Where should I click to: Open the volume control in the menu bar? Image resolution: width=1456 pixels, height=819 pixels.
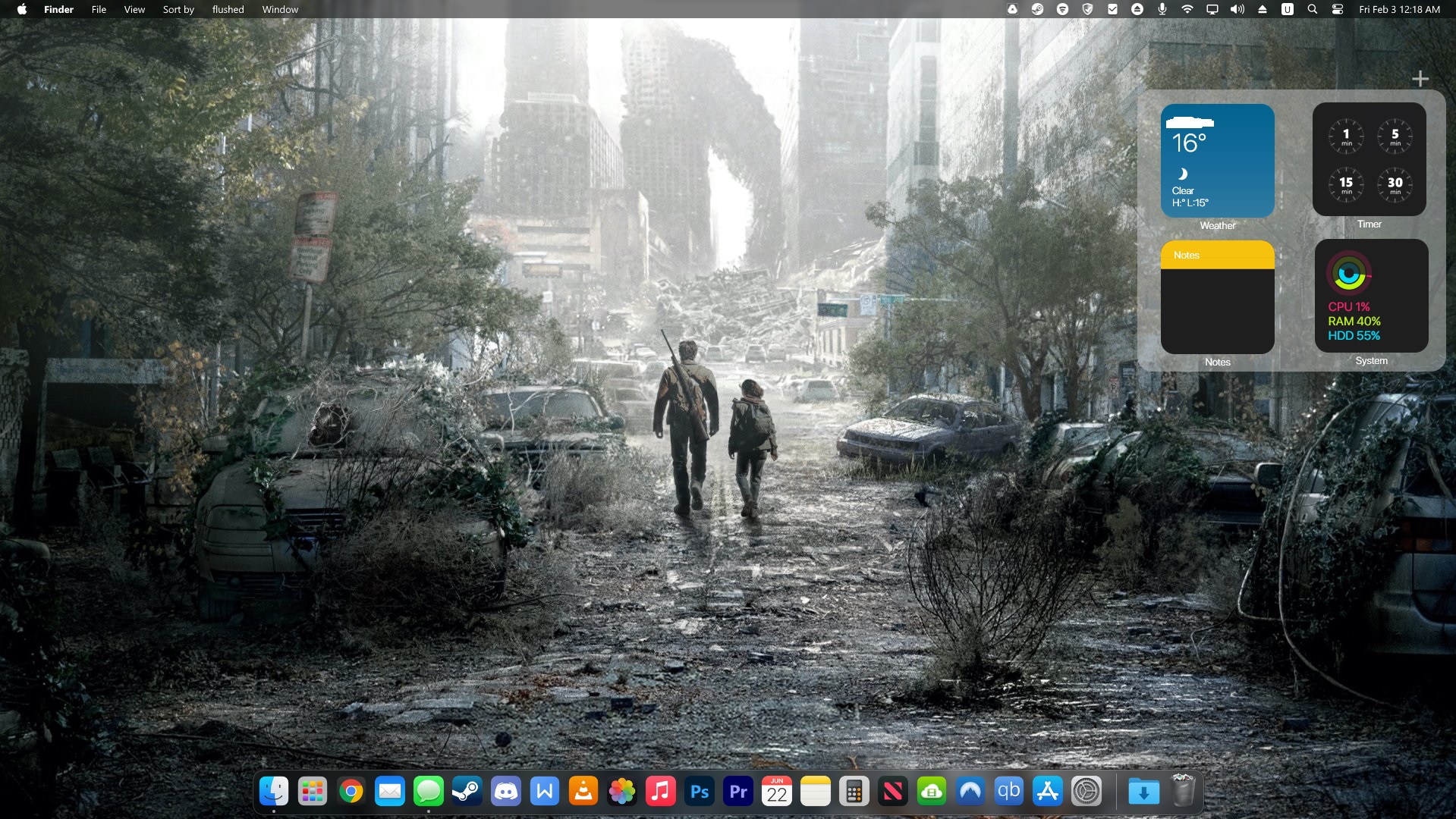[x=1237, y=9]
